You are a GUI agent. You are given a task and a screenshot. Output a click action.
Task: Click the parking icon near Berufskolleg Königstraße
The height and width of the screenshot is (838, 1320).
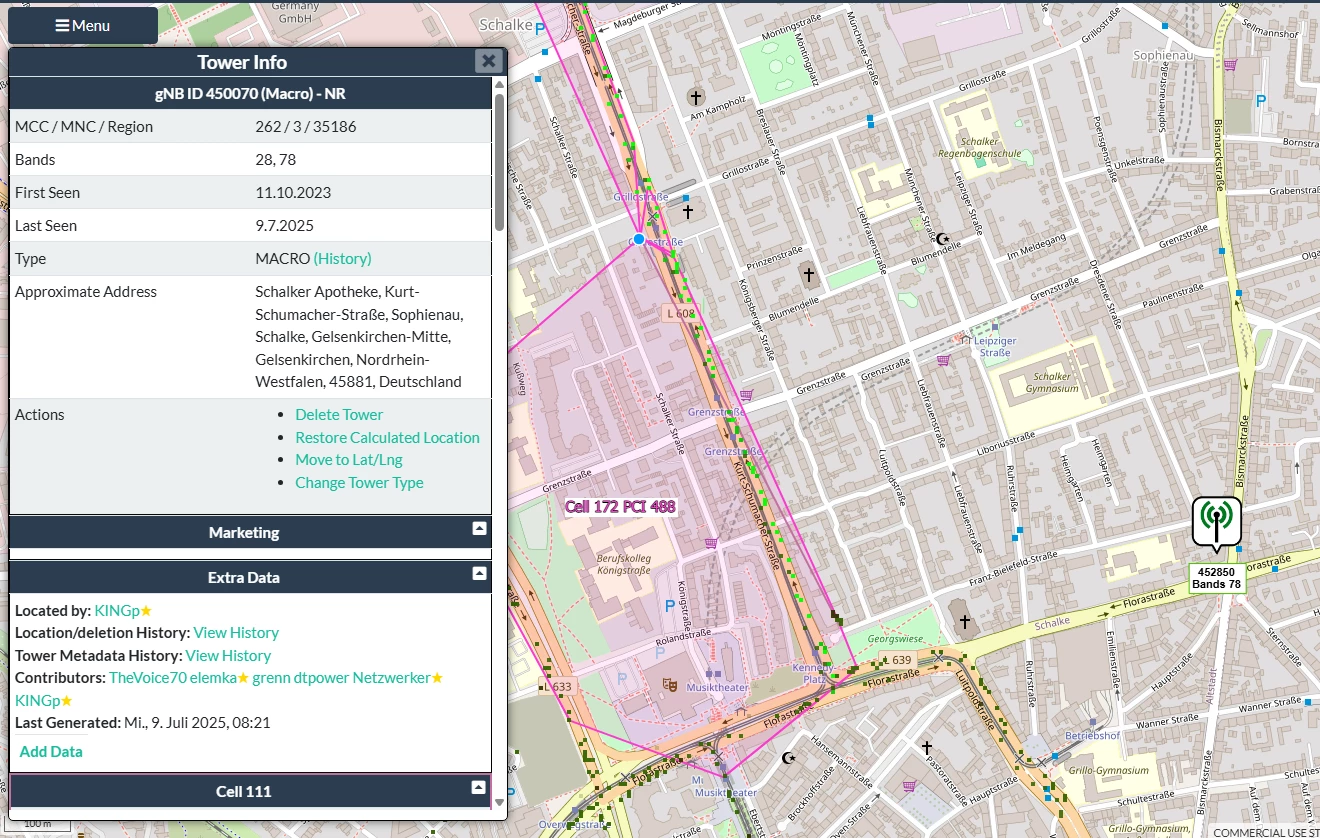(x=669, y=606)
